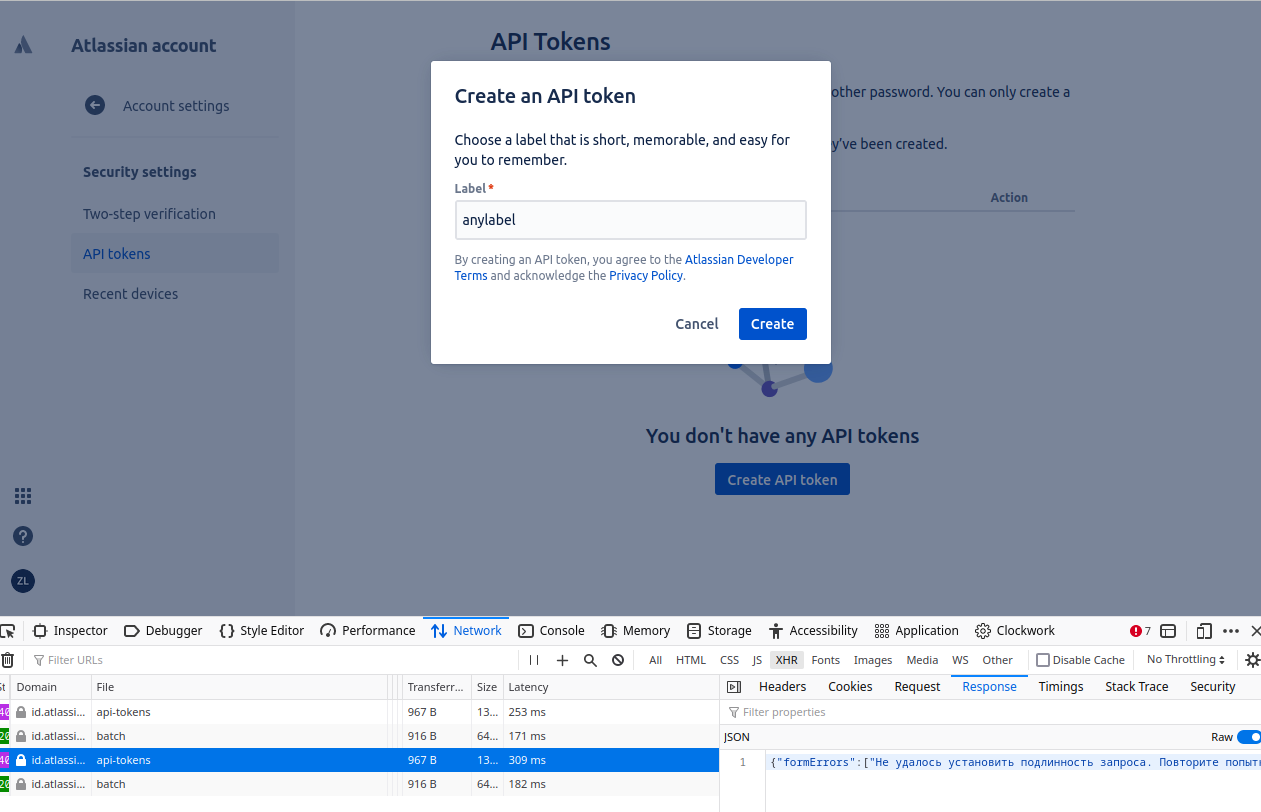Viewport: 1261px width, 812px height.
Task: Click the Filter properties field
Action: pyautogui.click(x=990, y=712)
